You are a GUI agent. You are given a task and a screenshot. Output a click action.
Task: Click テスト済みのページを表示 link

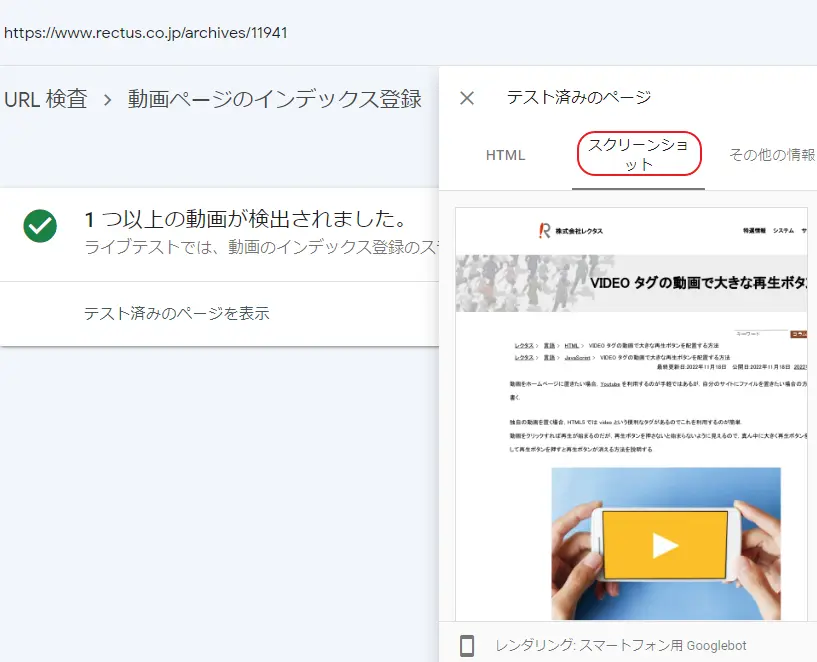point(177,313)
